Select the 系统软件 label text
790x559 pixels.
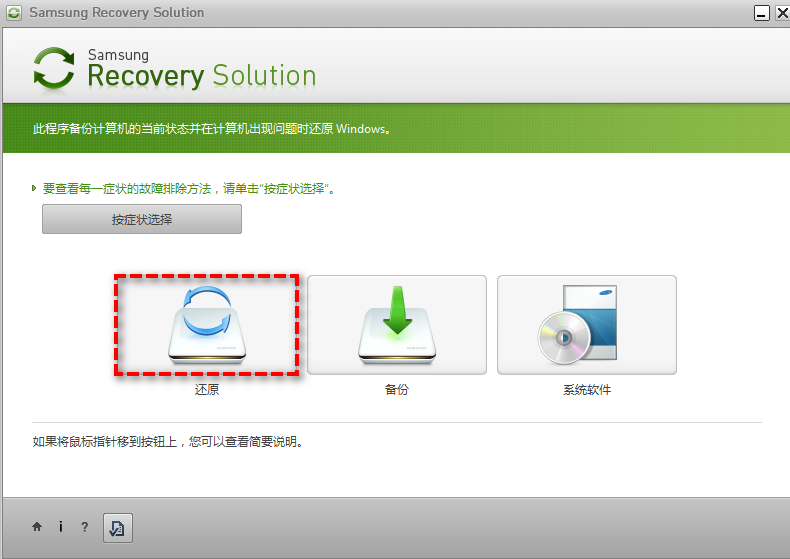587,389
